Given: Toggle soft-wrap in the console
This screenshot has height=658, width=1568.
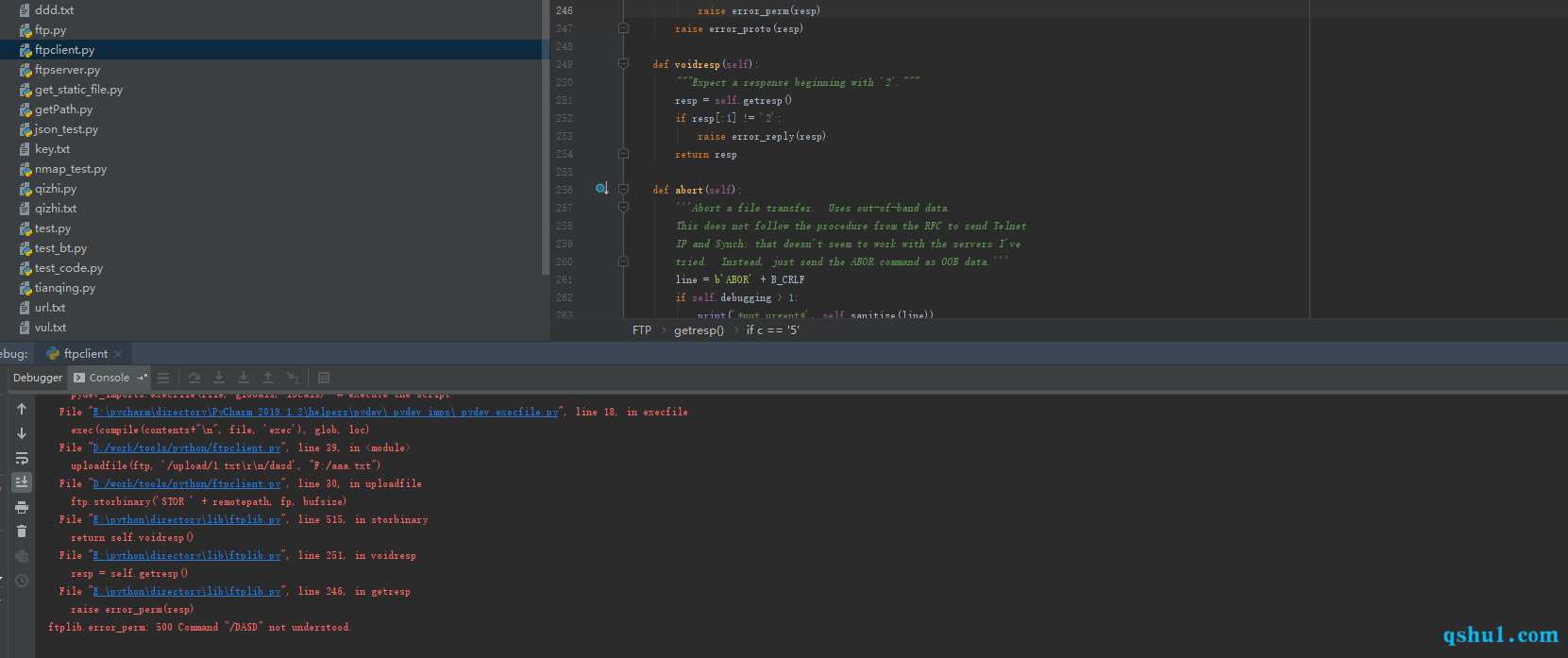Looking at the screenshot, I should (22, 458).
